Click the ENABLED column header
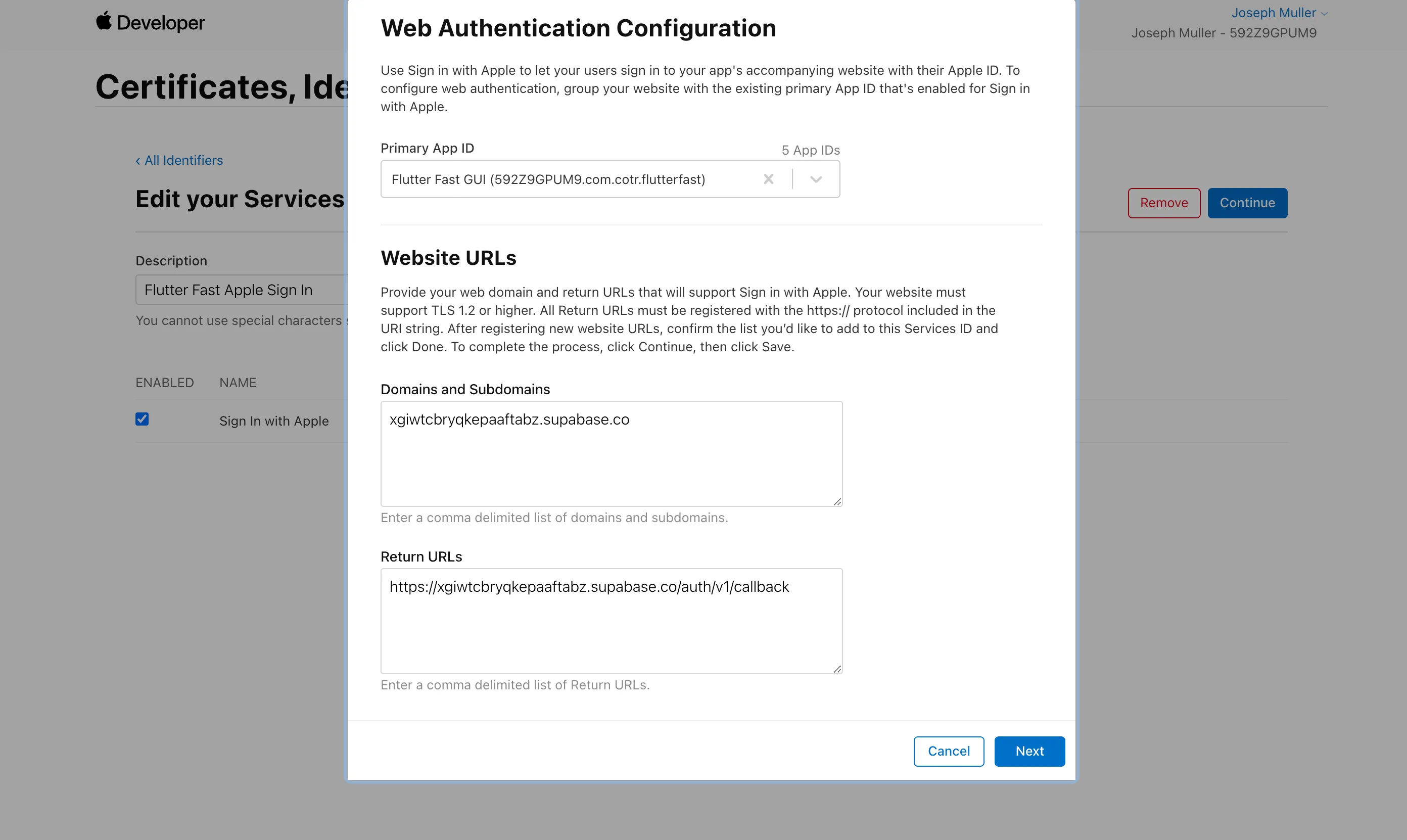The image size is (1407, 840). 165,383
